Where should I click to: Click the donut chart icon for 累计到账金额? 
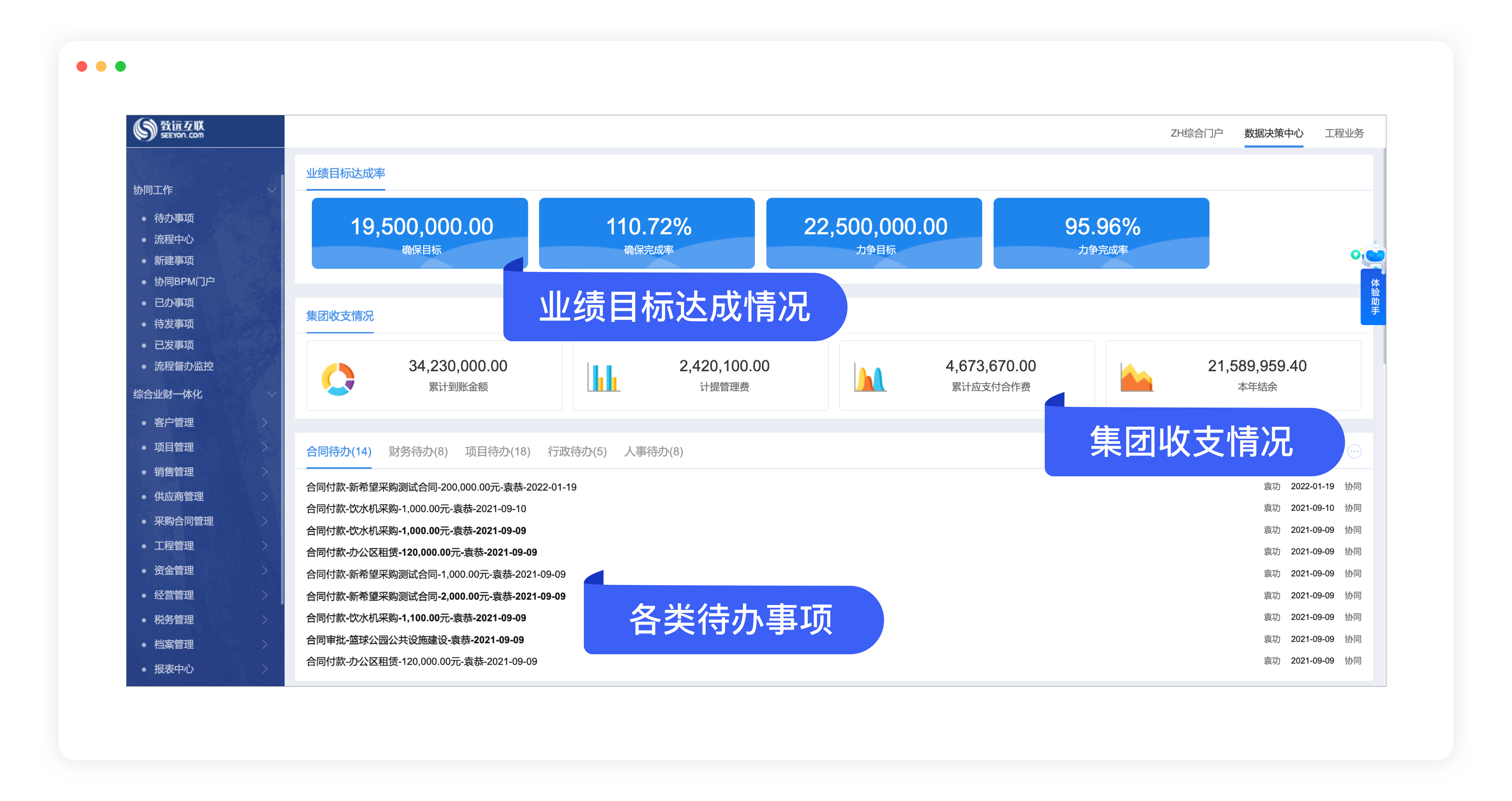338,379
